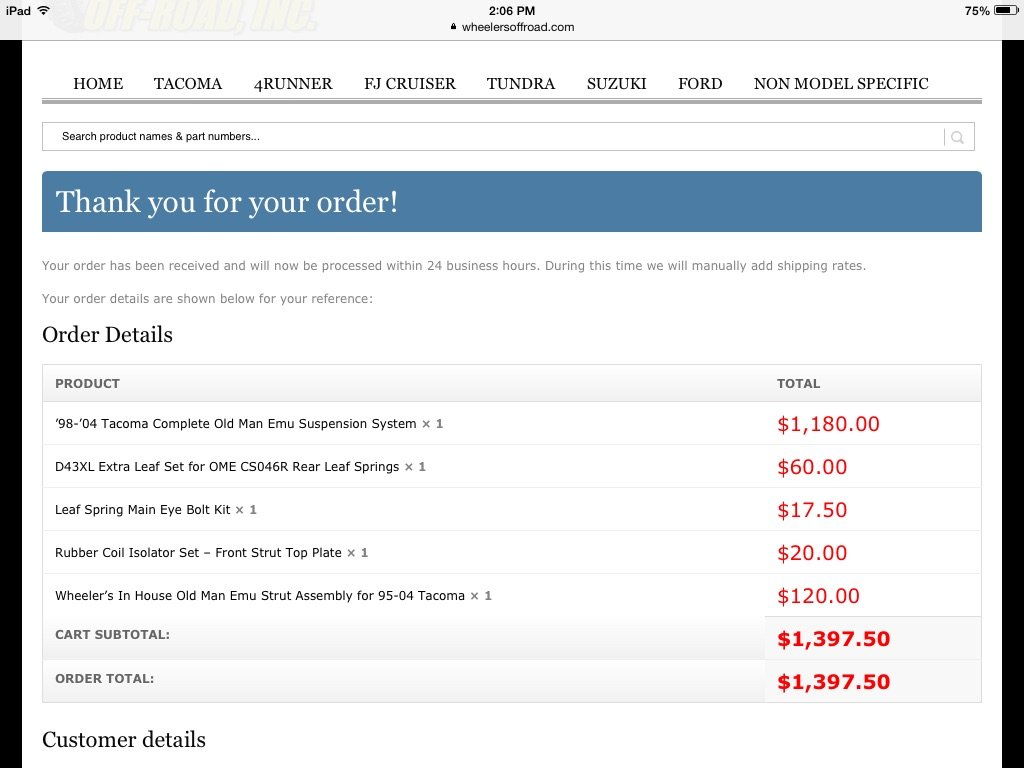Open the TACOMA menu

pyautogui.click(x=187, y=84)
